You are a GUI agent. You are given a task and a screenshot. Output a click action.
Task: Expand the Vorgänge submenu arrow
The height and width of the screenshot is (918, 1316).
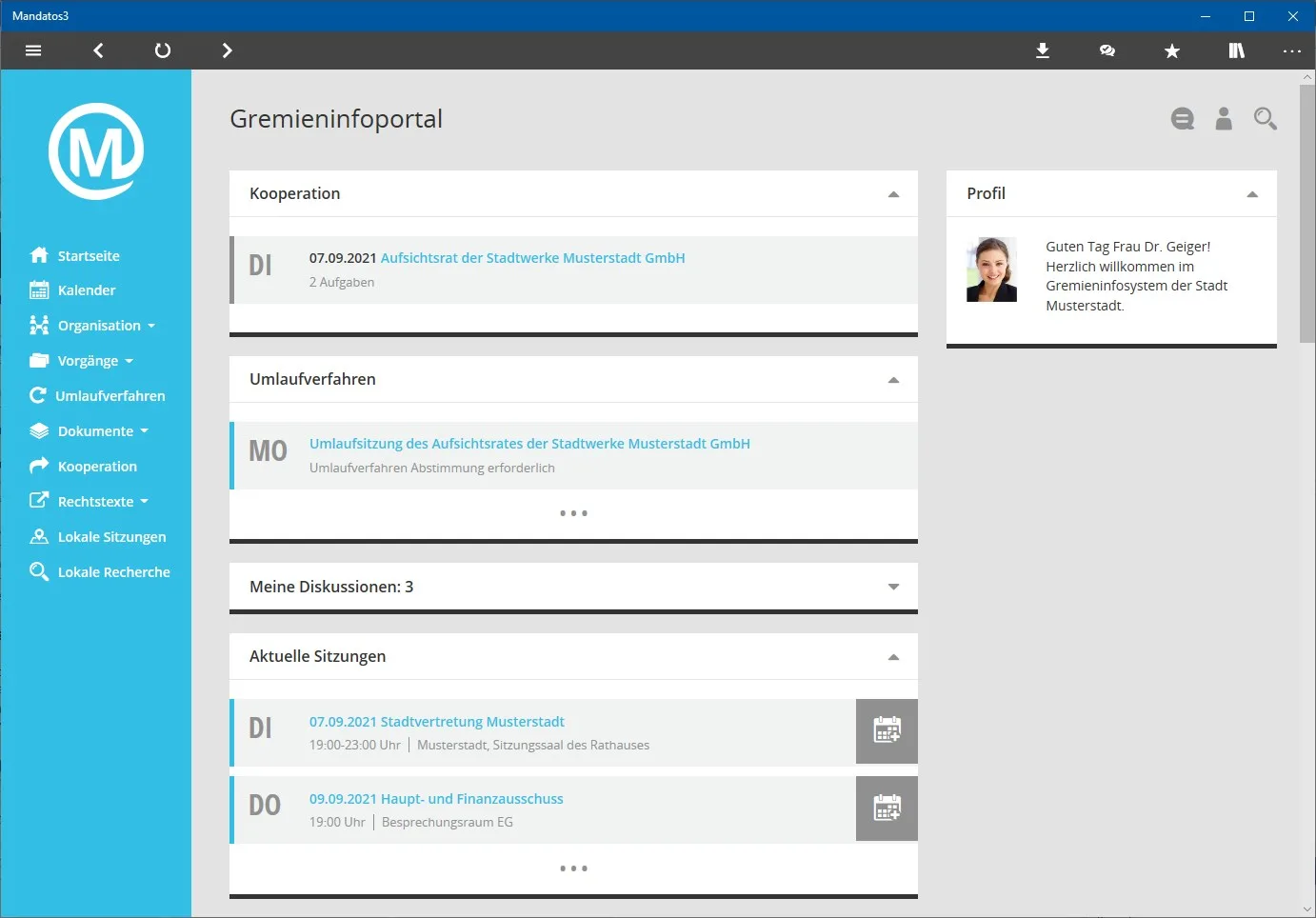(x=130, y=361)
